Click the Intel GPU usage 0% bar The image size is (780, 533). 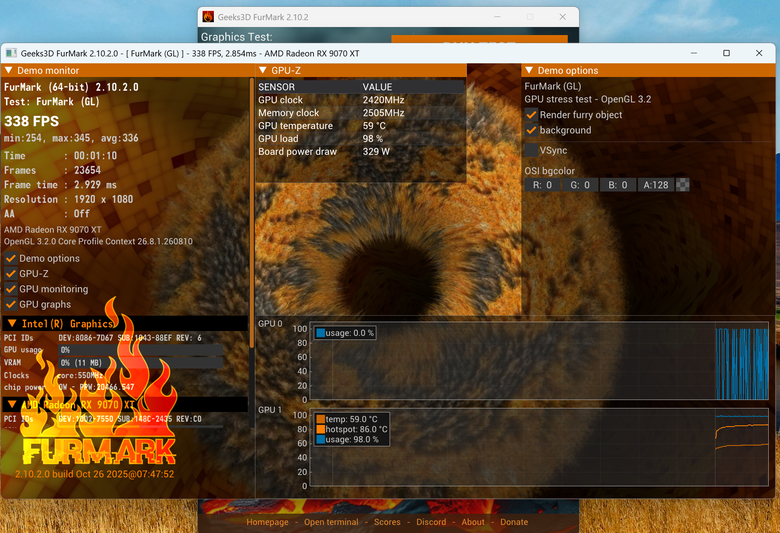[x=141, y=350]
